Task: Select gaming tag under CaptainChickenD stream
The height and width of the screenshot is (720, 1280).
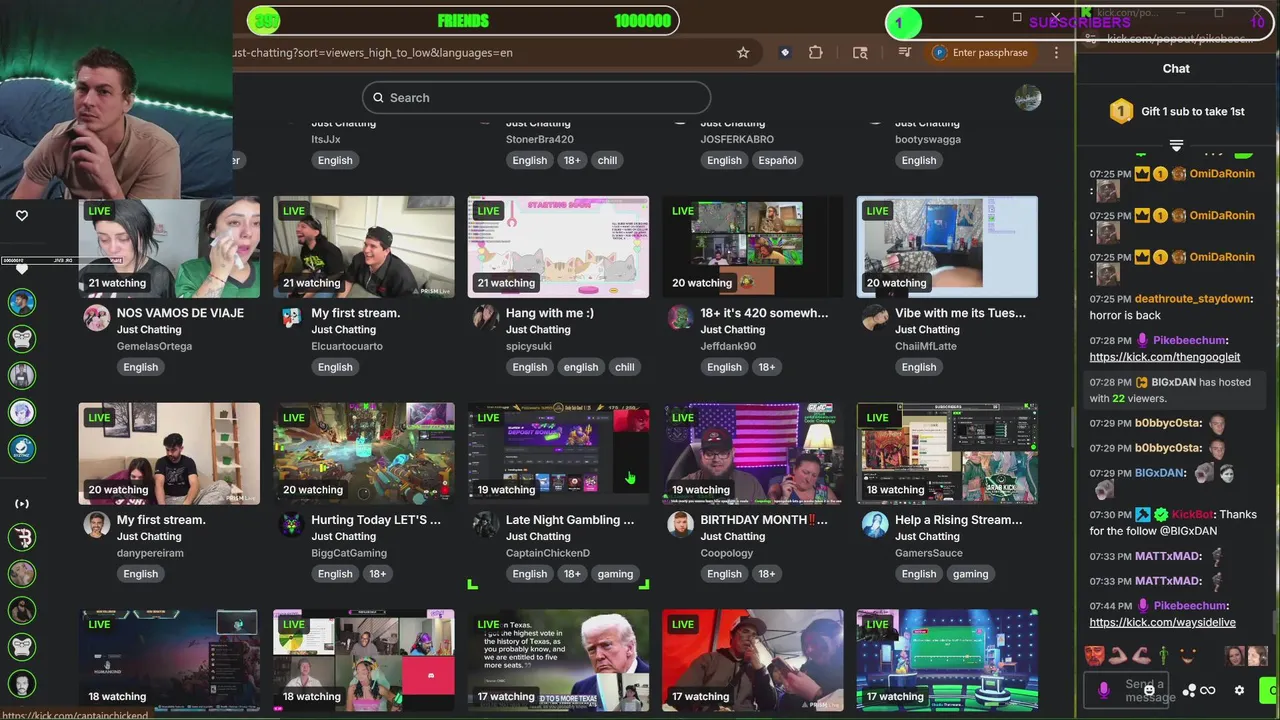Action: tap(615, 574)
